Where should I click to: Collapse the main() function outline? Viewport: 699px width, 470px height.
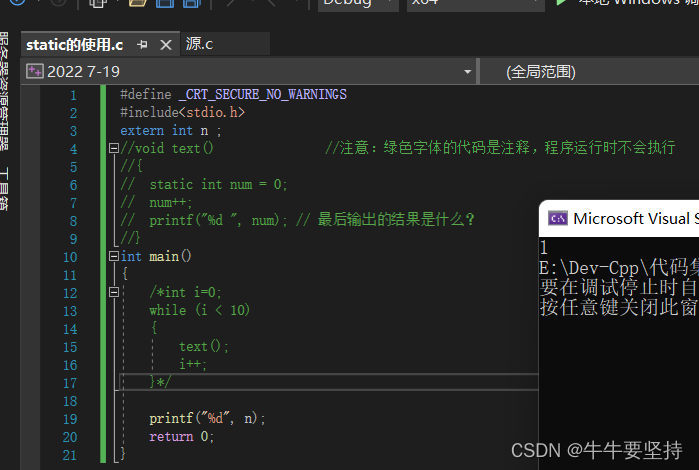pos(113,256)
